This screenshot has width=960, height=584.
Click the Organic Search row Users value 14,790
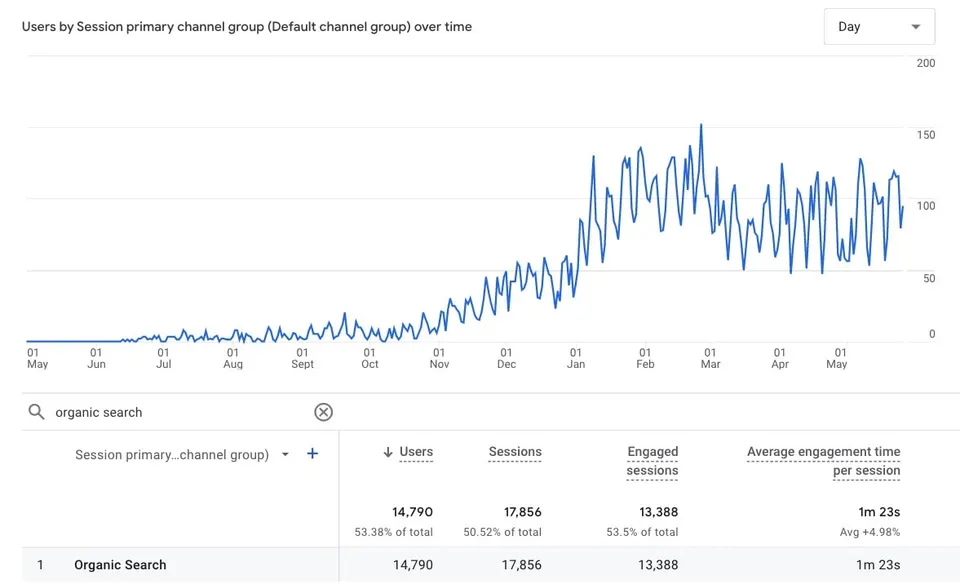pos(413,565)
